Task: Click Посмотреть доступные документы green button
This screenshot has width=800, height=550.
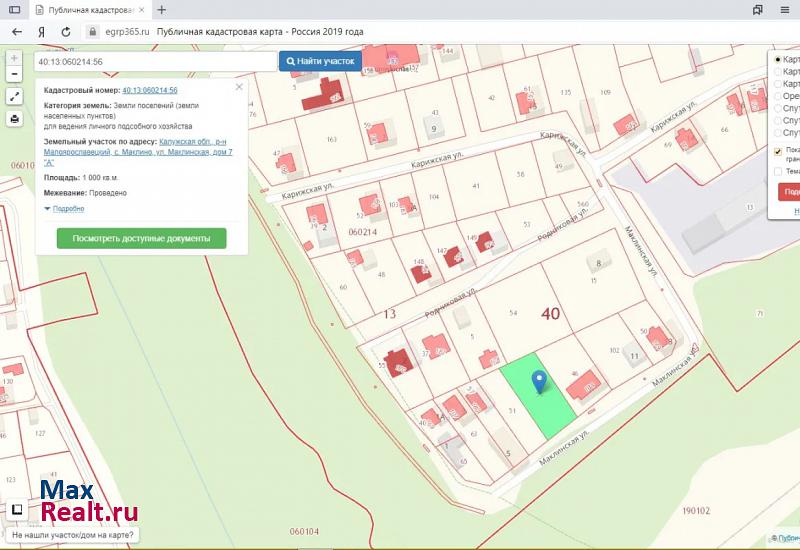Action: [141, 239]
